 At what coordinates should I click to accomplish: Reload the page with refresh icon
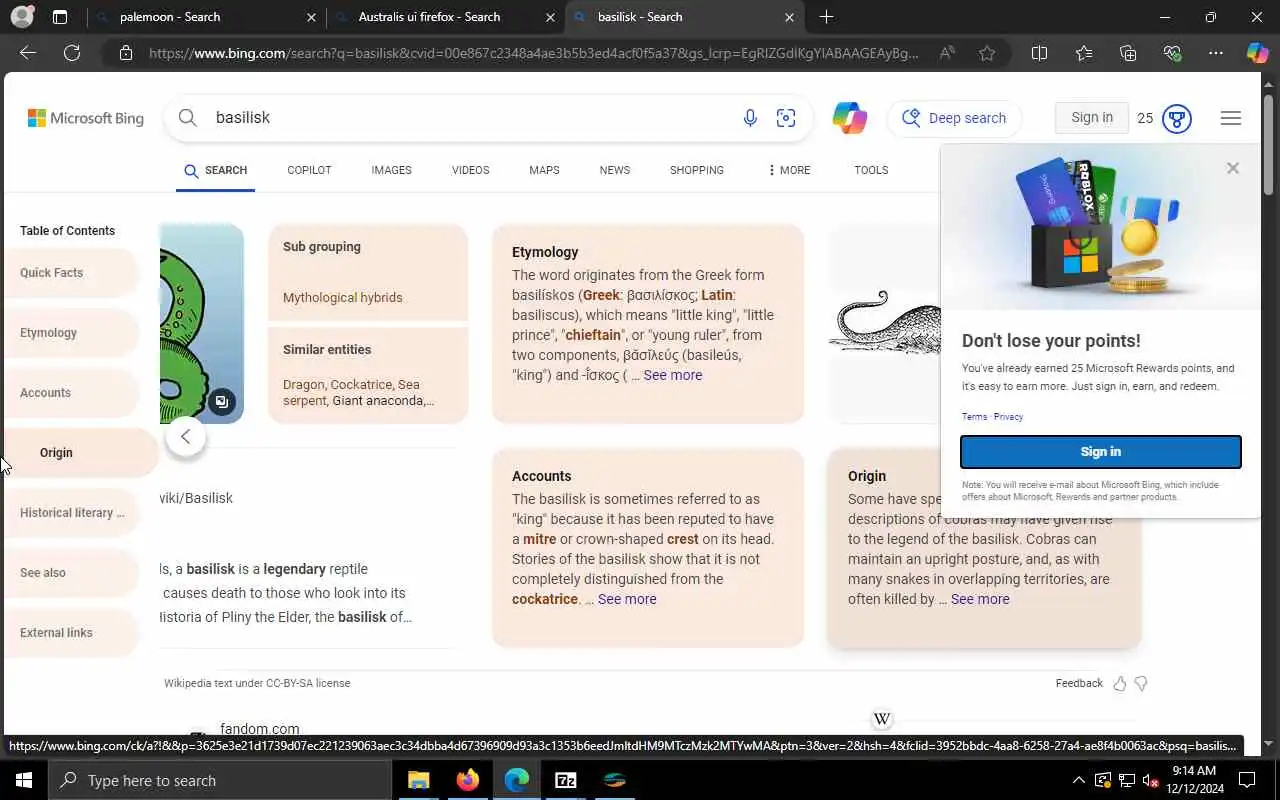(x=72, y=53)
